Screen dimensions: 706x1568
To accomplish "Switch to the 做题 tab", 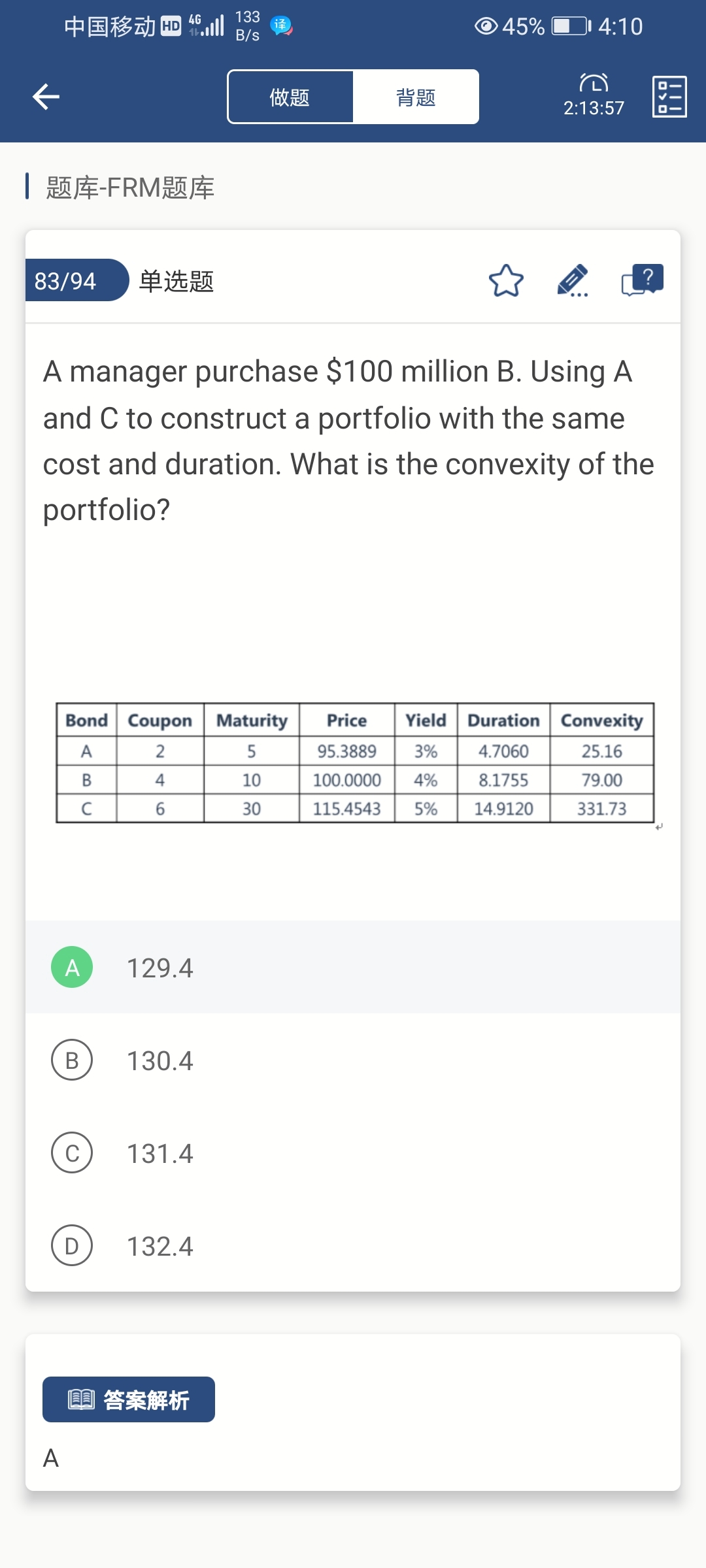I will point(290,97).
